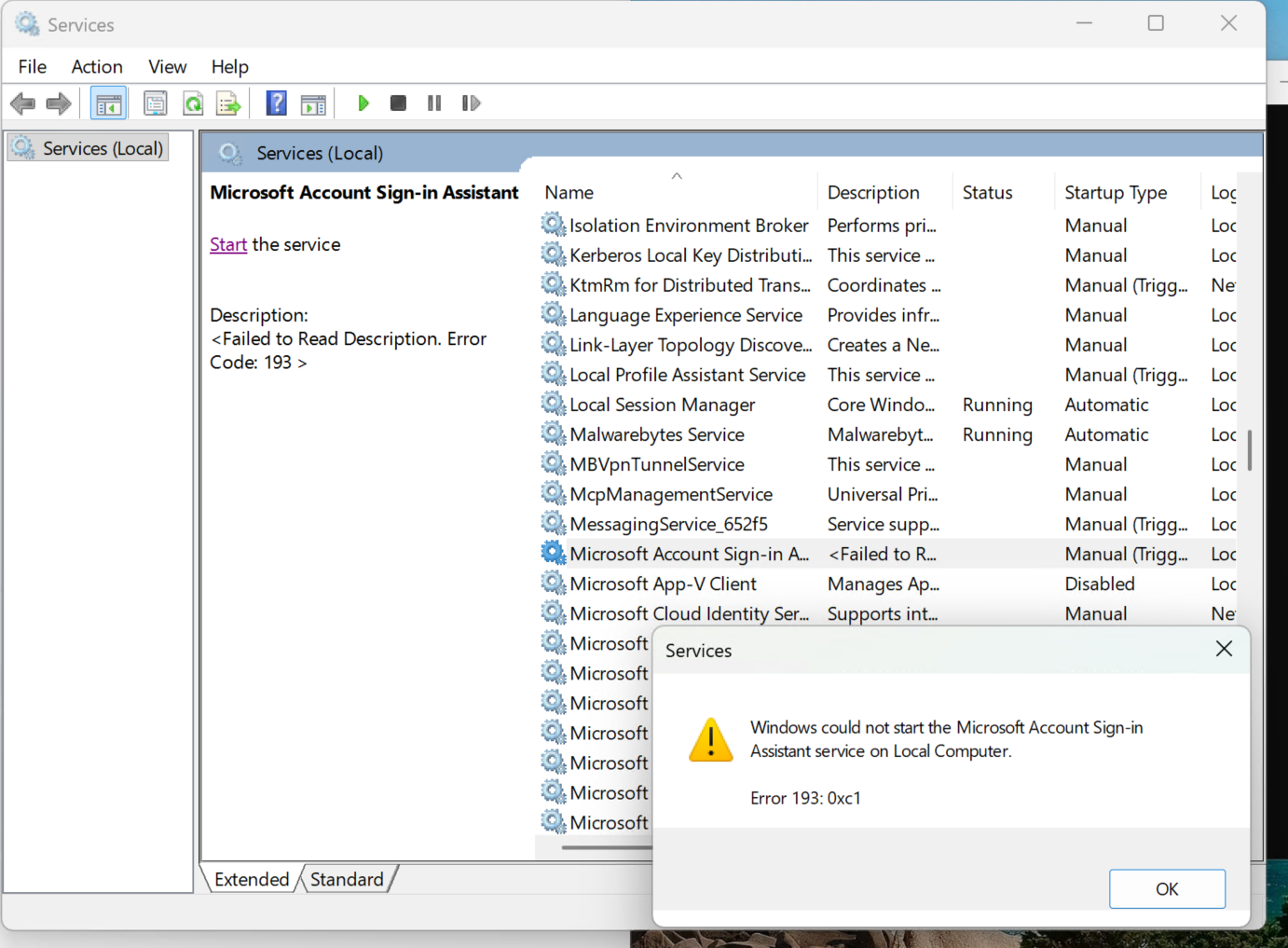Select Services (Local) in console tree
This screenshot has width=1288, height=948.
(89, 148)
